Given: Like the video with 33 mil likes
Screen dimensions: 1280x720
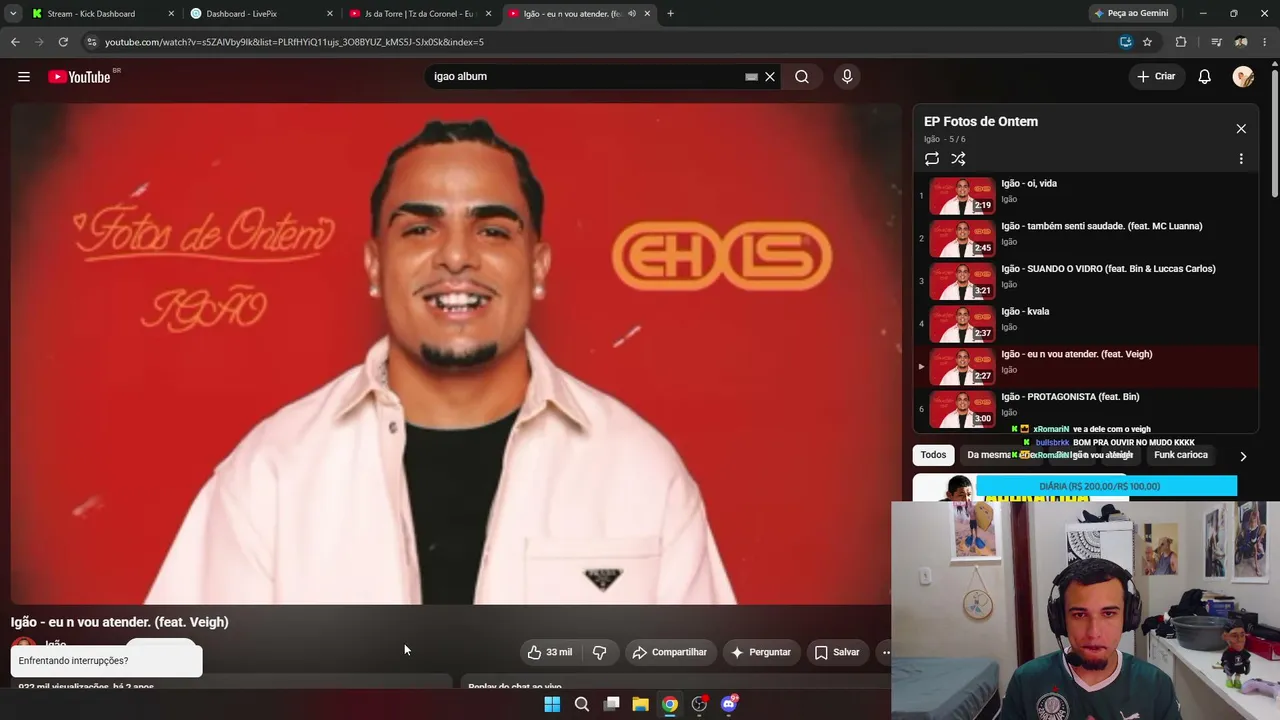Looking at the screenshot, I should 550,652.
